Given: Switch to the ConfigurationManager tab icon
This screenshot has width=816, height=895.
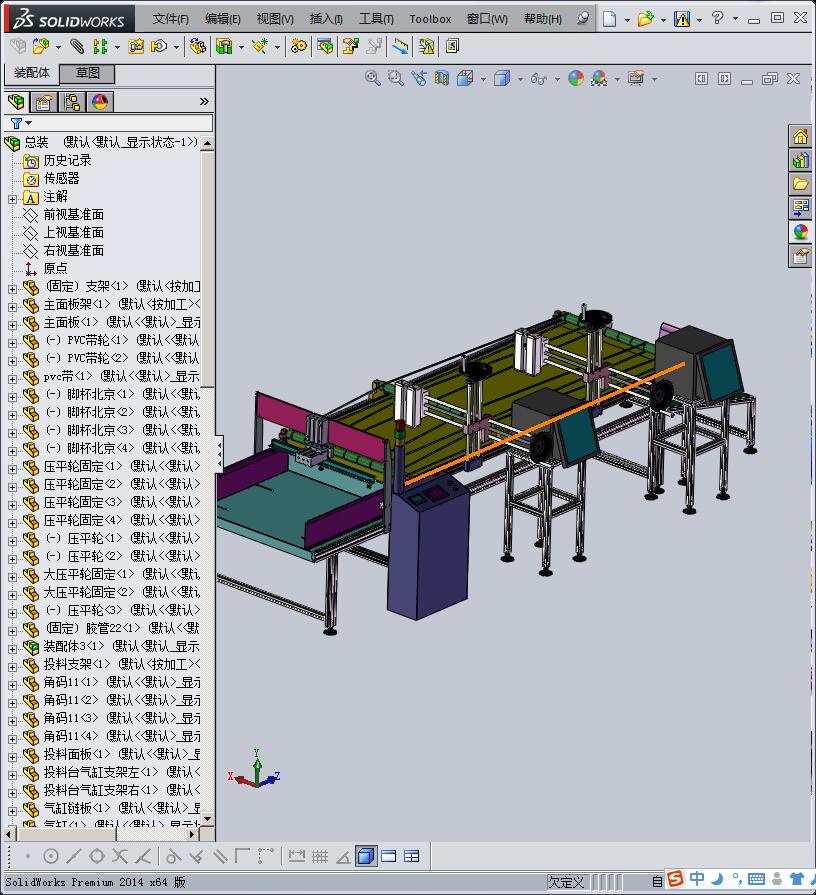Looking at the screenshot, I should (72, 102).
